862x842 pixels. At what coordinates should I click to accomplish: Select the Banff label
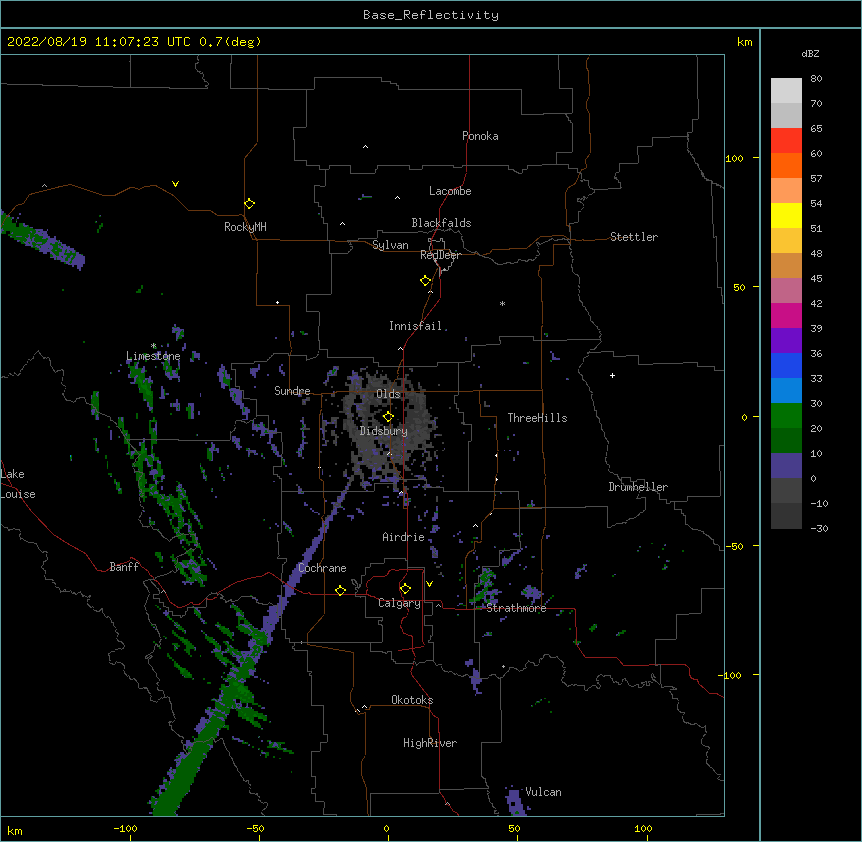(x=124, y=567)
